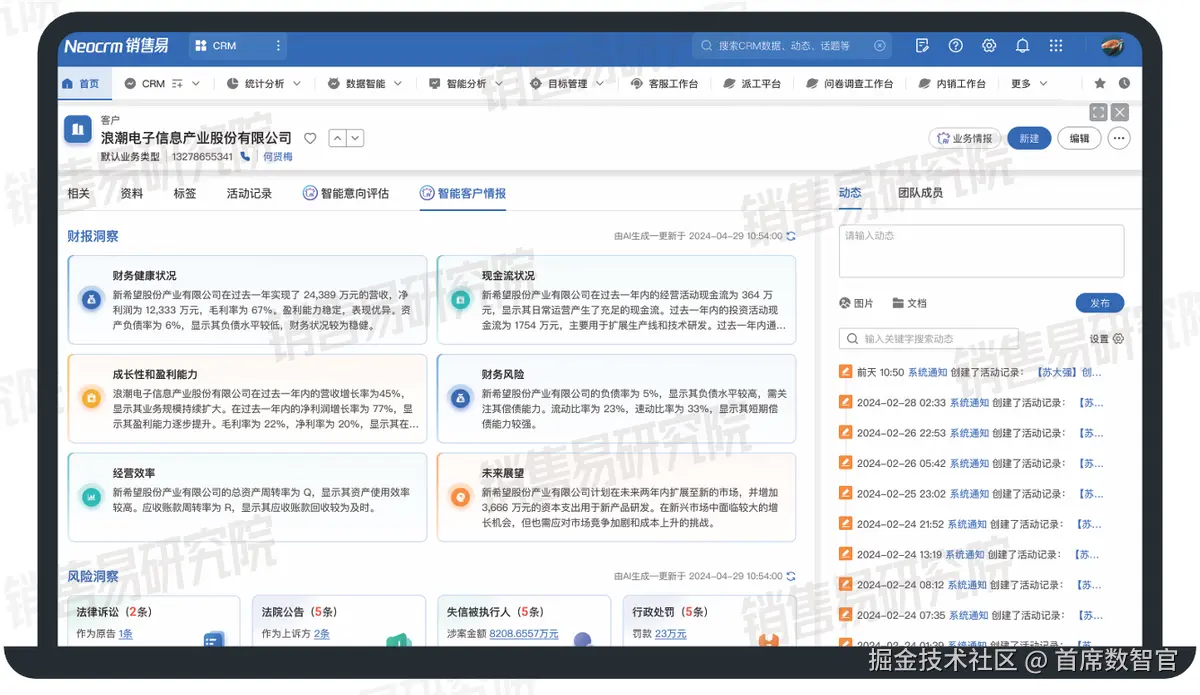Click the favorites star in nav bar
The height and width of the screenshot is (695, 1200).
coord(1100,84)
